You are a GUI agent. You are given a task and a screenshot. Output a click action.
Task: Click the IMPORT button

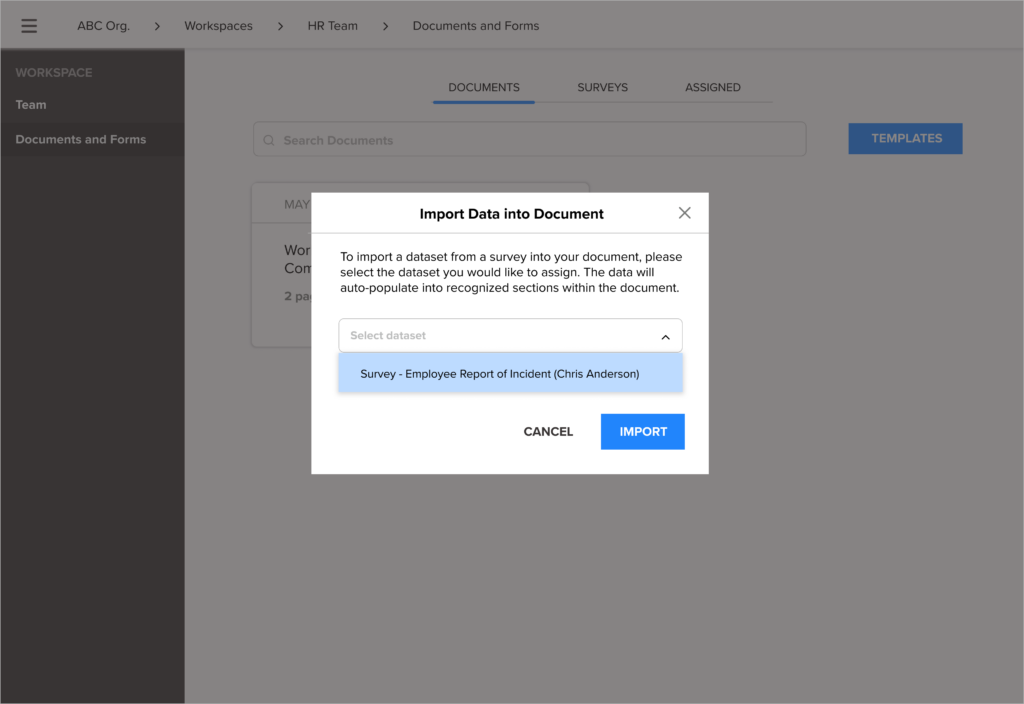(x=642, y=431)
